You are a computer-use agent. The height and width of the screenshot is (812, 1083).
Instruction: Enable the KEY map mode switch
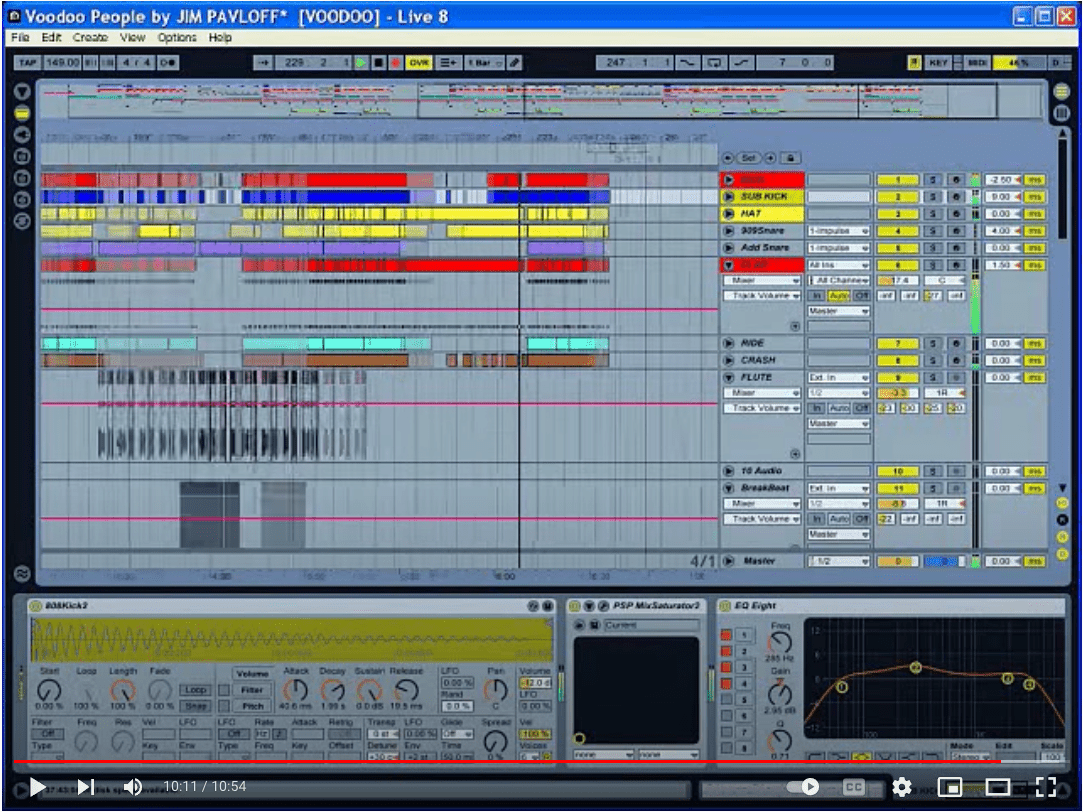[x=938, y=63]
